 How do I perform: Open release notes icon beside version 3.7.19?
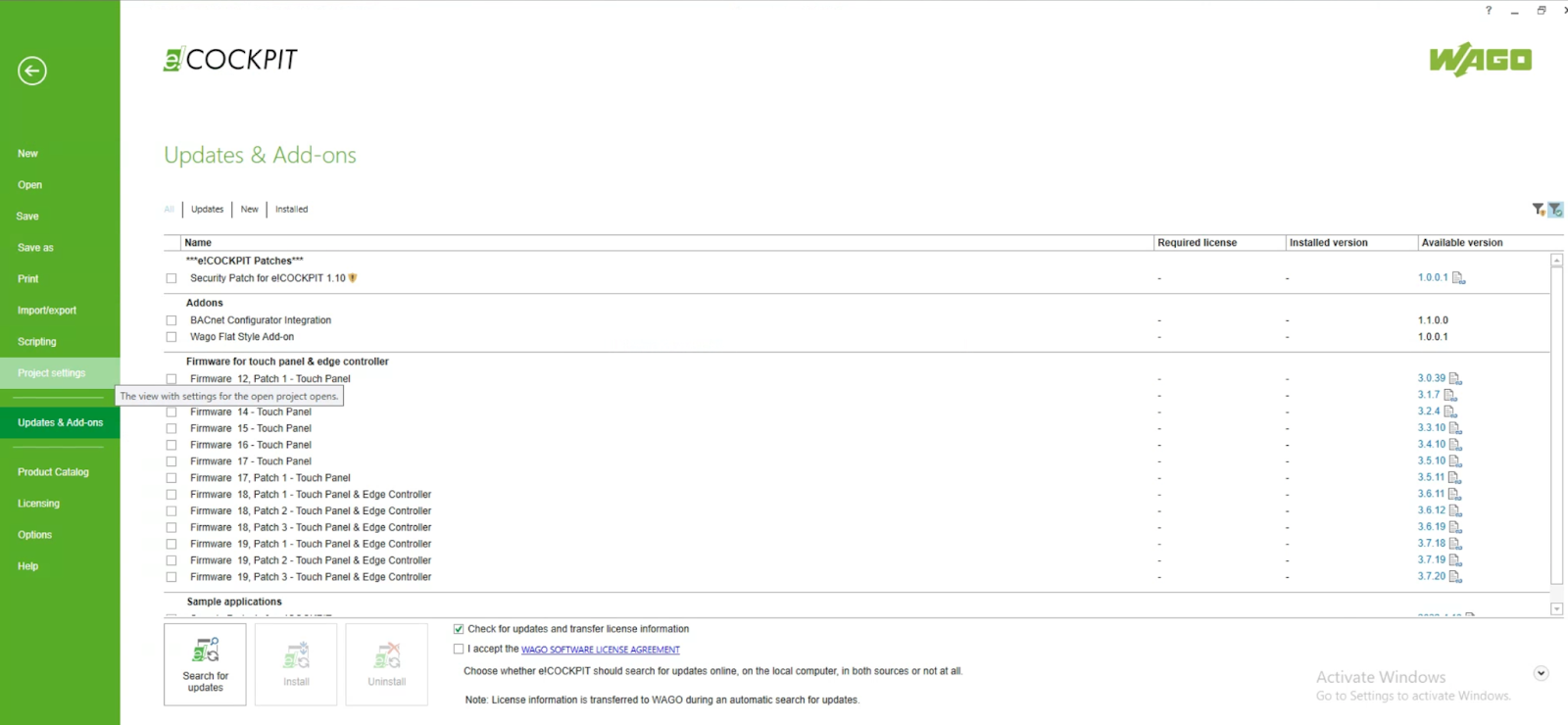(1455, 560)
